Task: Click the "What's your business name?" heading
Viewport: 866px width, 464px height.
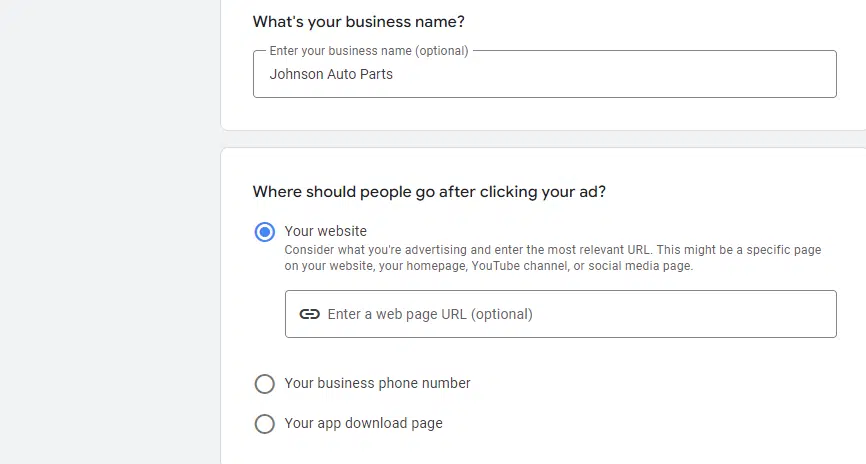Action: [358, 22]
